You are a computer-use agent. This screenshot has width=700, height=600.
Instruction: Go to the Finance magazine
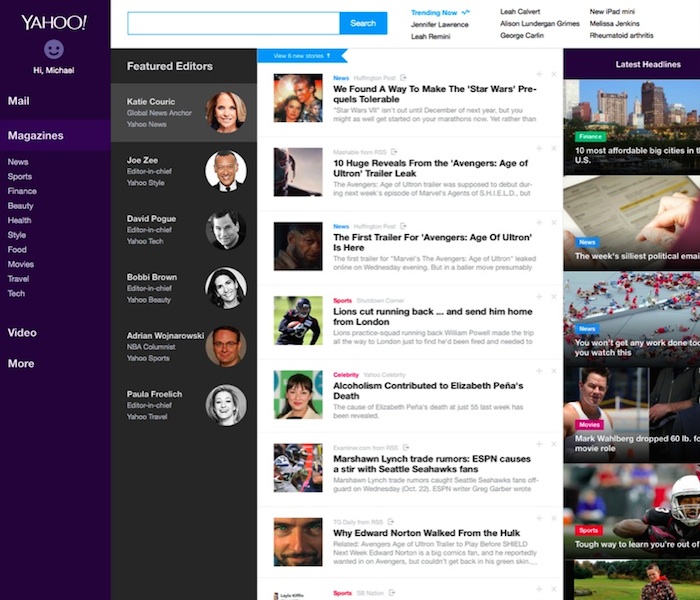pos(22,191)
